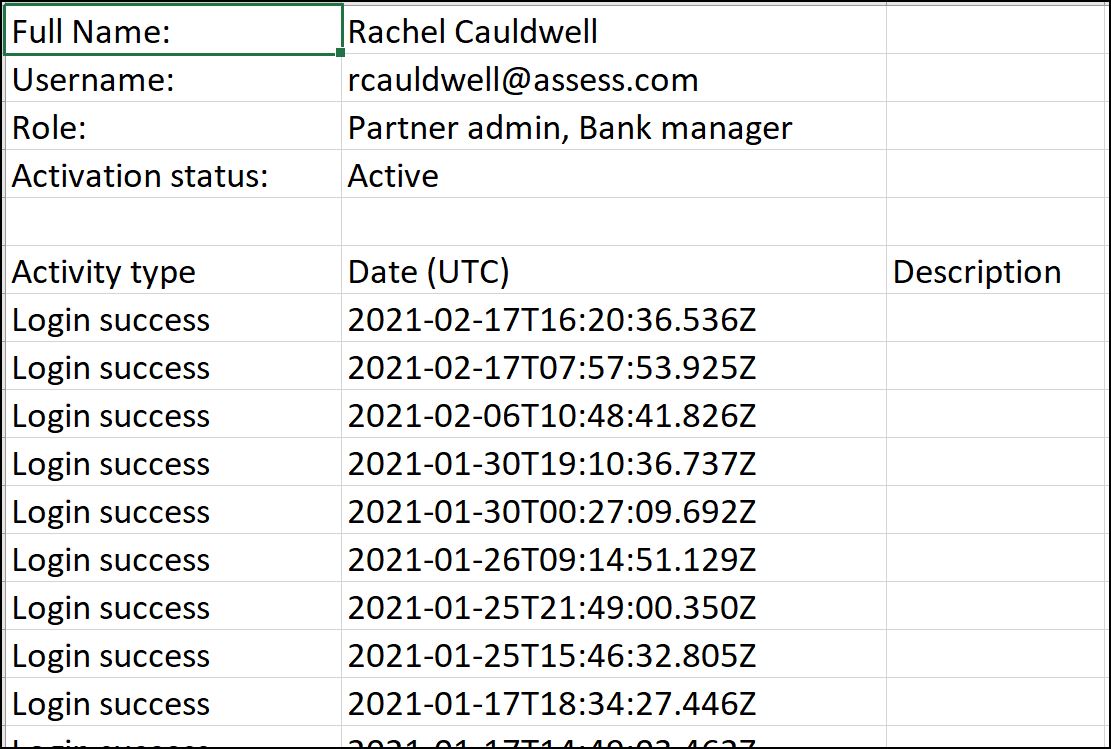Select the 2021-01-26T09:14:51.129Z cell
This screenshot has height=749, width=1111.
point(551,560)
